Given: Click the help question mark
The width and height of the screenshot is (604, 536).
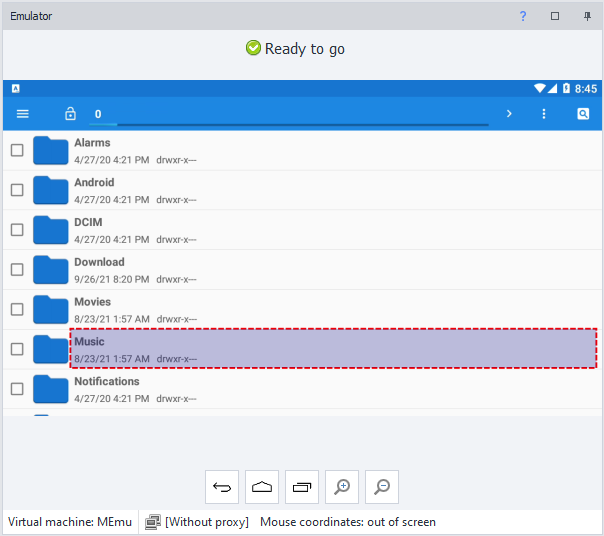Looking at the screenshot, I should [523, 16].
